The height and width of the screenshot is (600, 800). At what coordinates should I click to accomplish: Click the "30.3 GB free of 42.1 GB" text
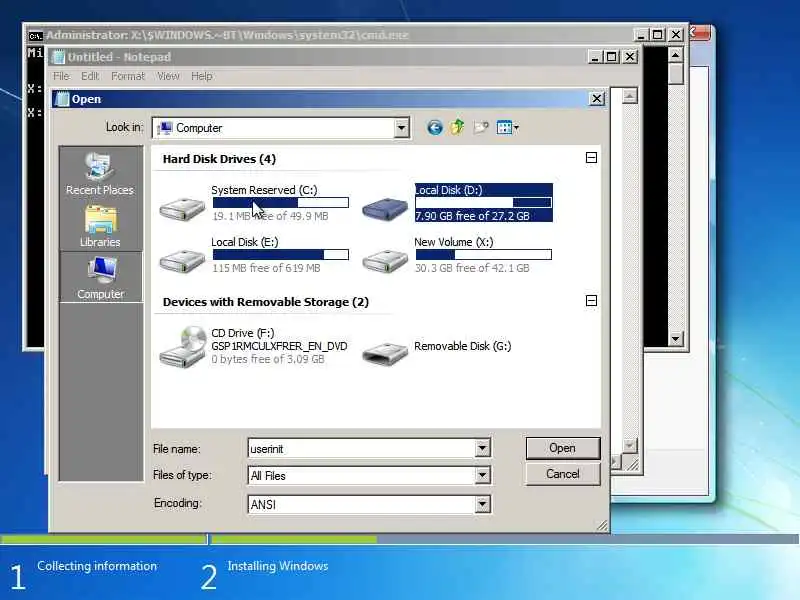click(x=472, y=268)
